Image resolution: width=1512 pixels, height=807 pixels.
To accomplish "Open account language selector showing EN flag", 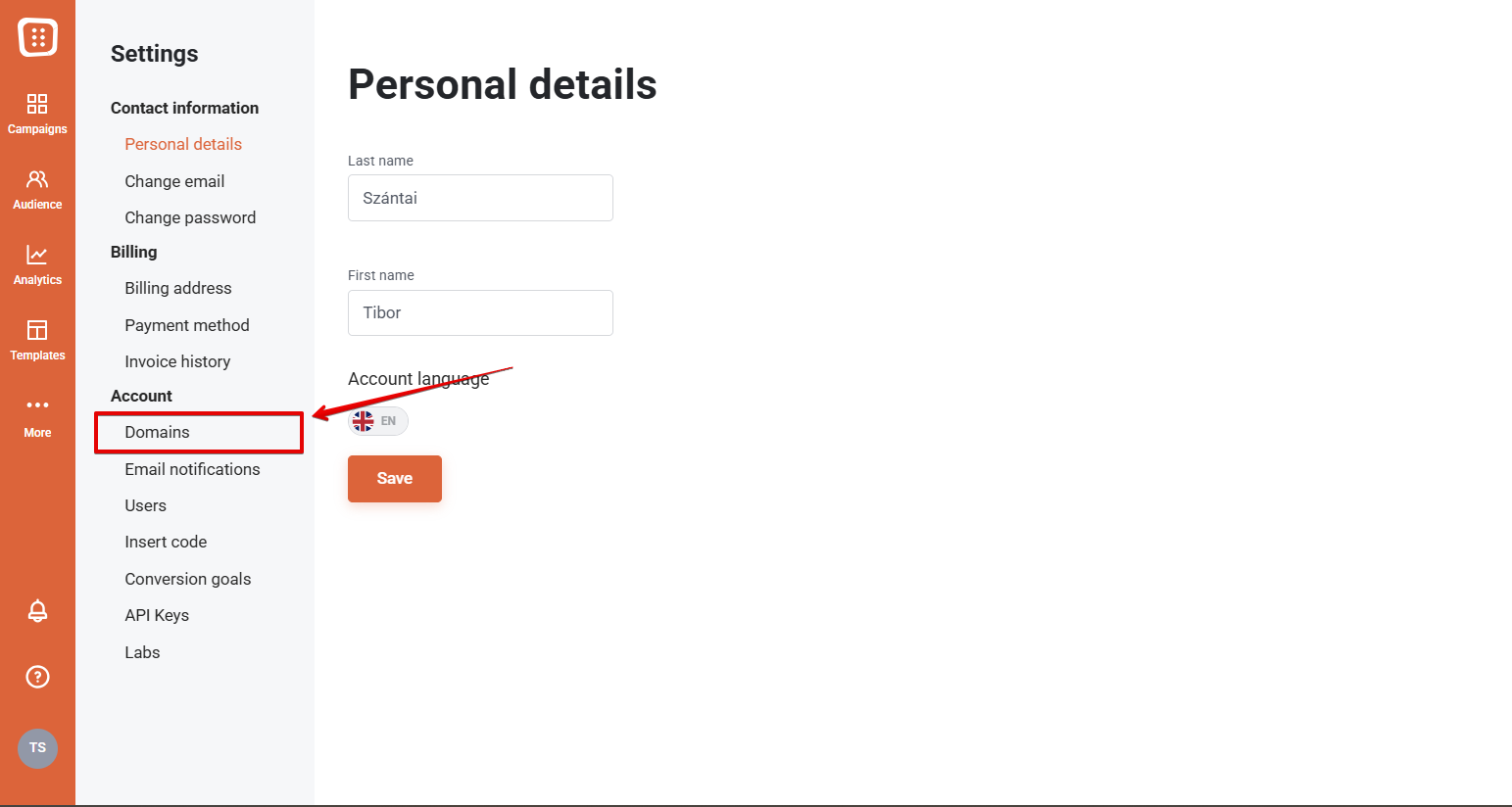I will 377,420.
